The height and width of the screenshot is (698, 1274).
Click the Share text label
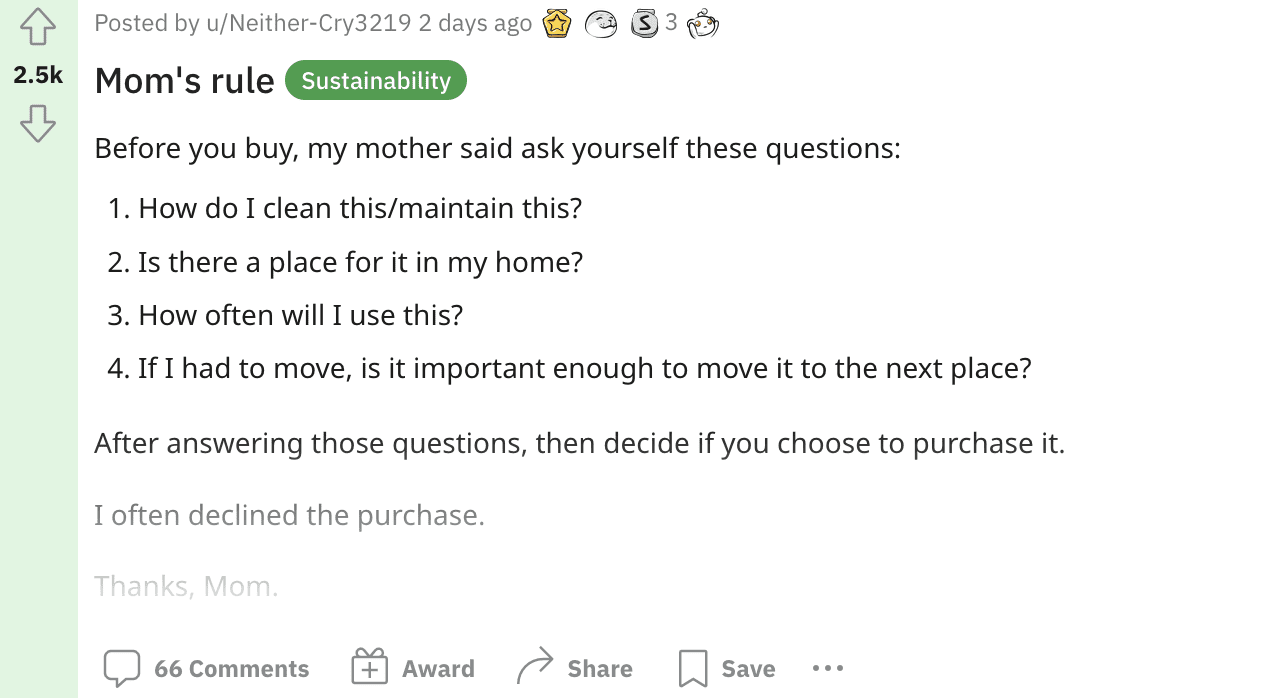(x=600, y=668)
